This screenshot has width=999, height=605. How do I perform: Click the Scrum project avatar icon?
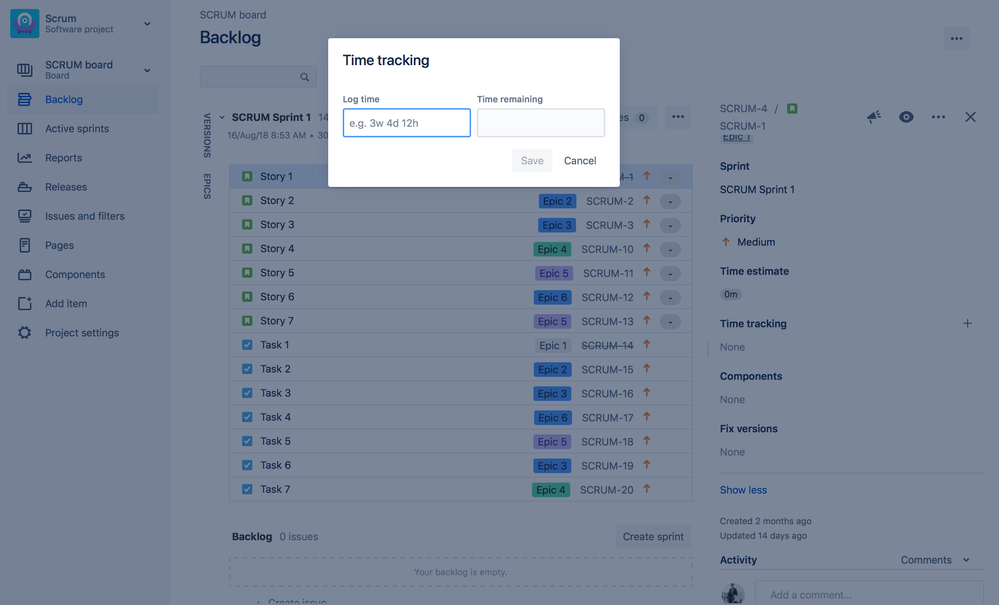[x=25, y=24]
